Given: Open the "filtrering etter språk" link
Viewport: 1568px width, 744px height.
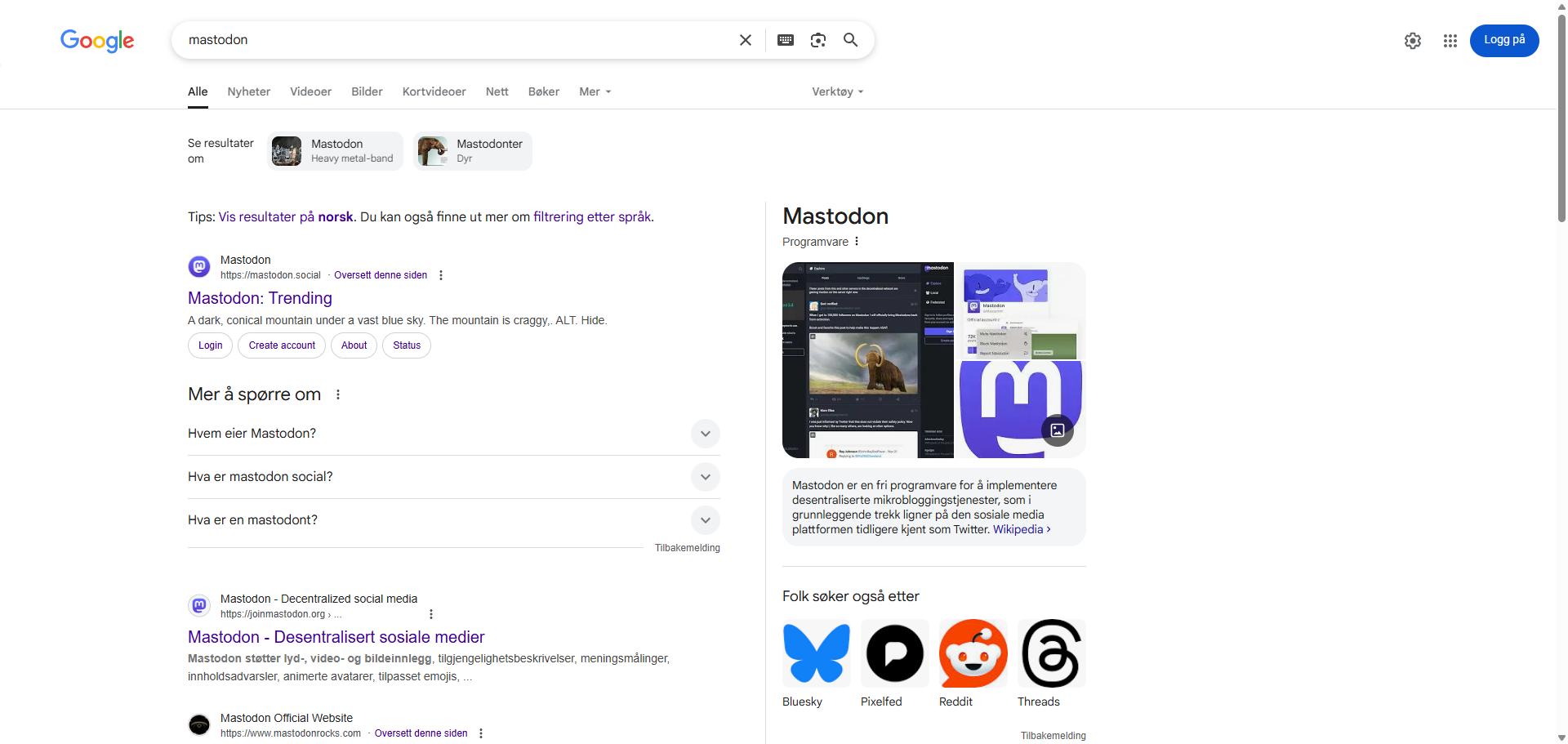Looking at the screenshot, I should 592,217.
